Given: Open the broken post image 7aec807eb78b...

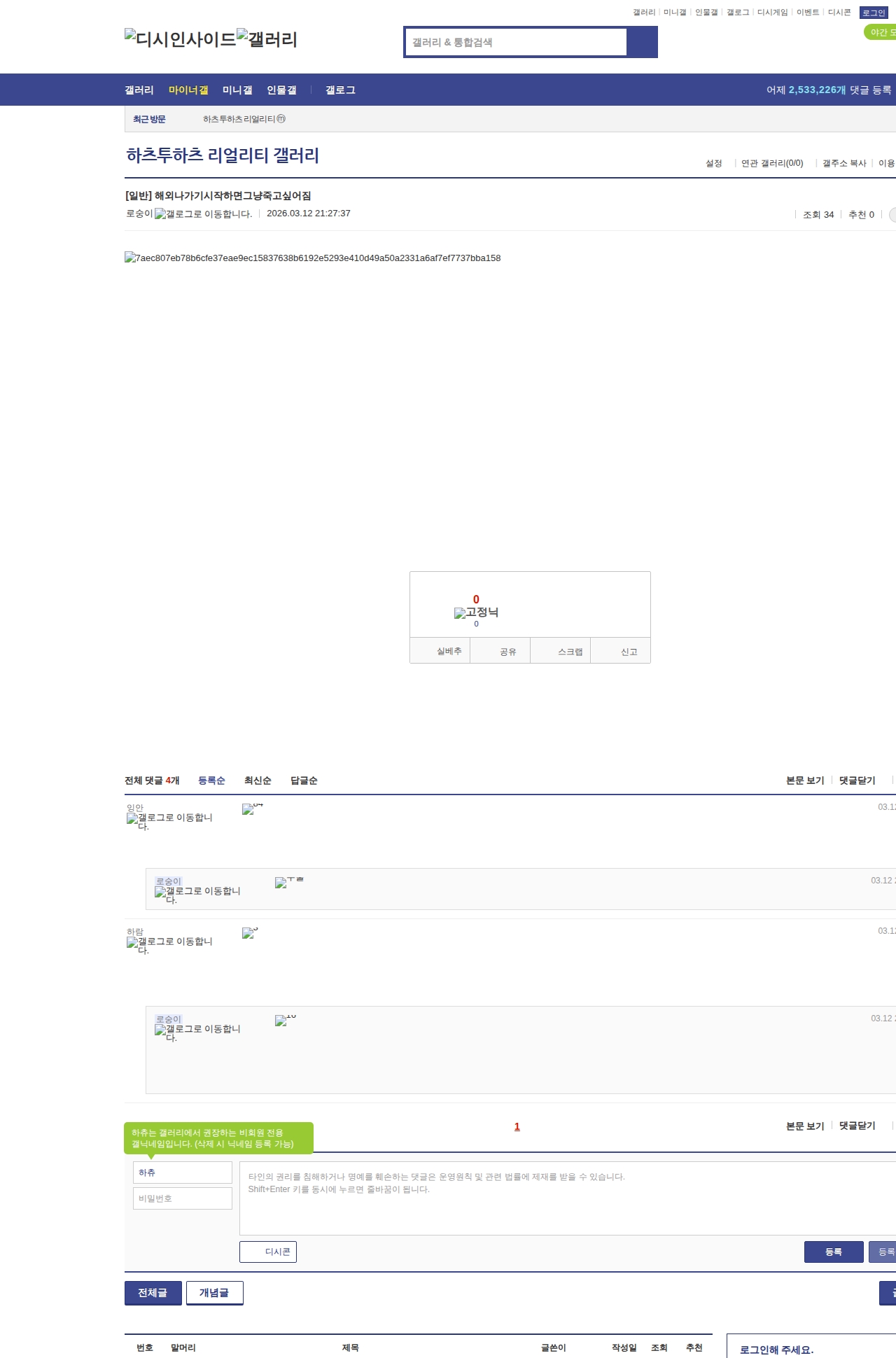Looking at the screenshot, I should pyautogui.click(x=313, y=258).
